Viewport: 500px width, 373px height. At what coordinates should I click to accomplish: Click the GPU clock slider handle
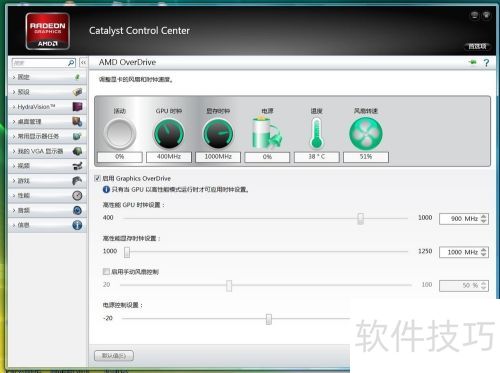[x=360, y=219]
